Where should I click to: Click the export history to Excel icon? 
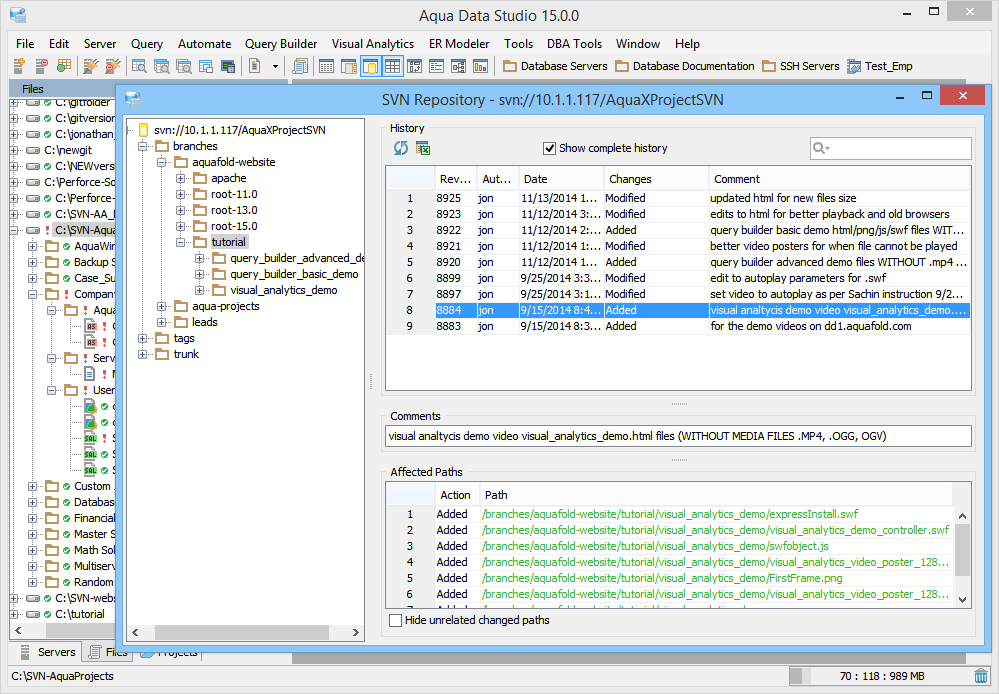click(x=423, y=148)
